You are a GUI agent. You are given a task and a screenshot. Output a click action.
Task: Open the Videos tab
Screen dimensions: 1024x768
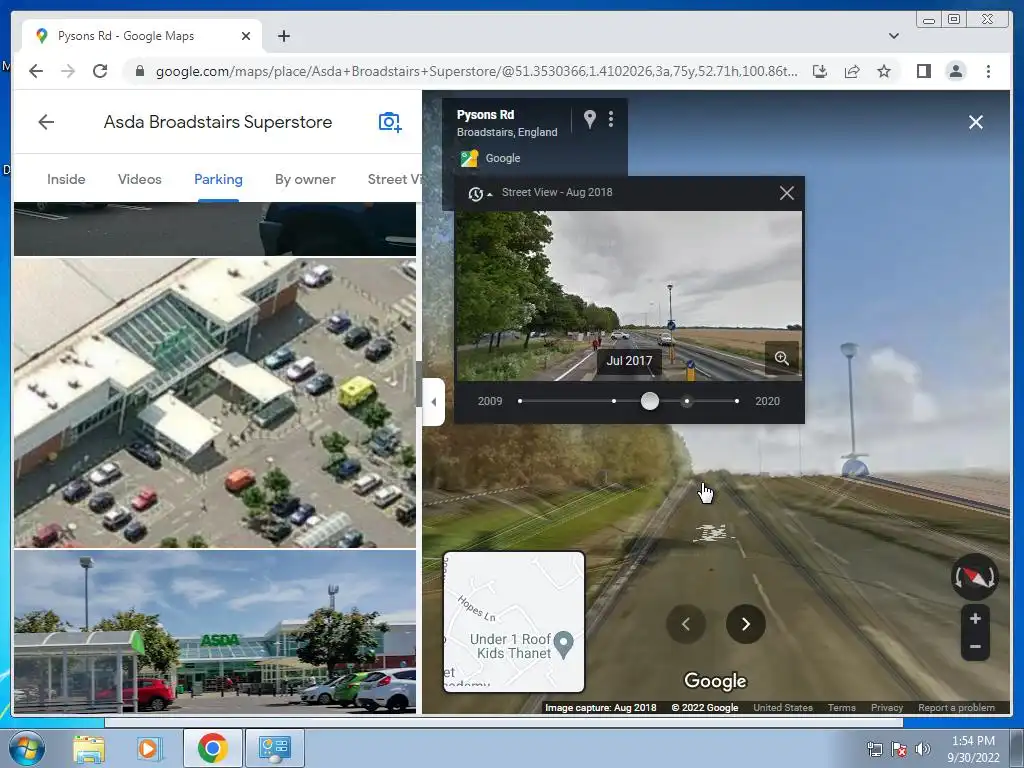[x=140, y=179]
